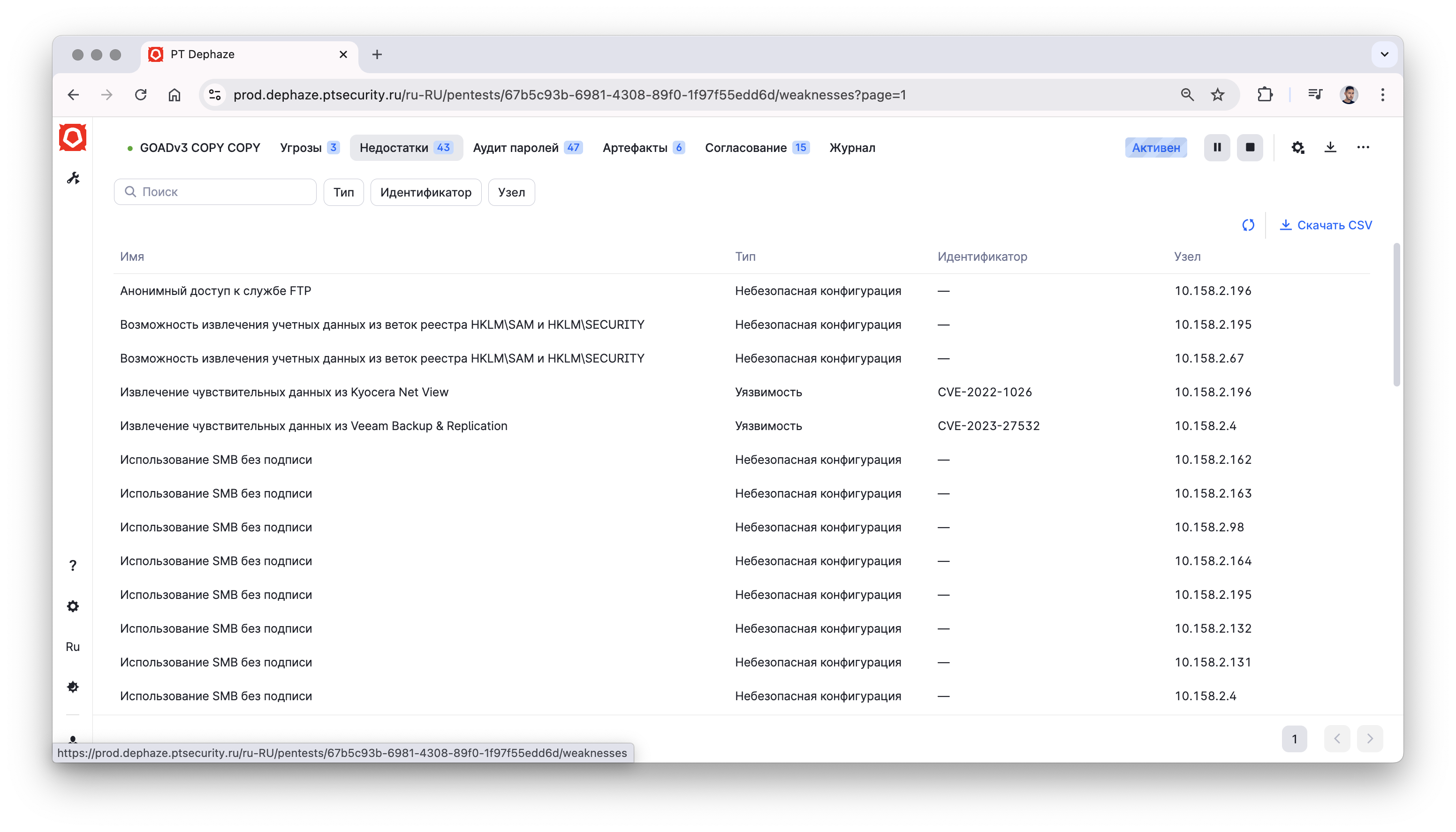The width and height of the screenshot is (1456, 832).
Task: Expand the Узел filter dropdown
Action: pyautogui.click(x=511, y=193)
